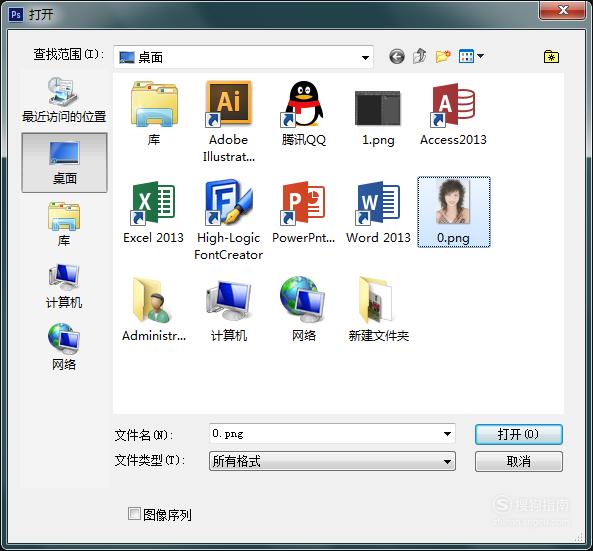Viewport: 593px width, 551px height.
Task: Expand the view menu dropdown arrow
Action: [481, 56]
